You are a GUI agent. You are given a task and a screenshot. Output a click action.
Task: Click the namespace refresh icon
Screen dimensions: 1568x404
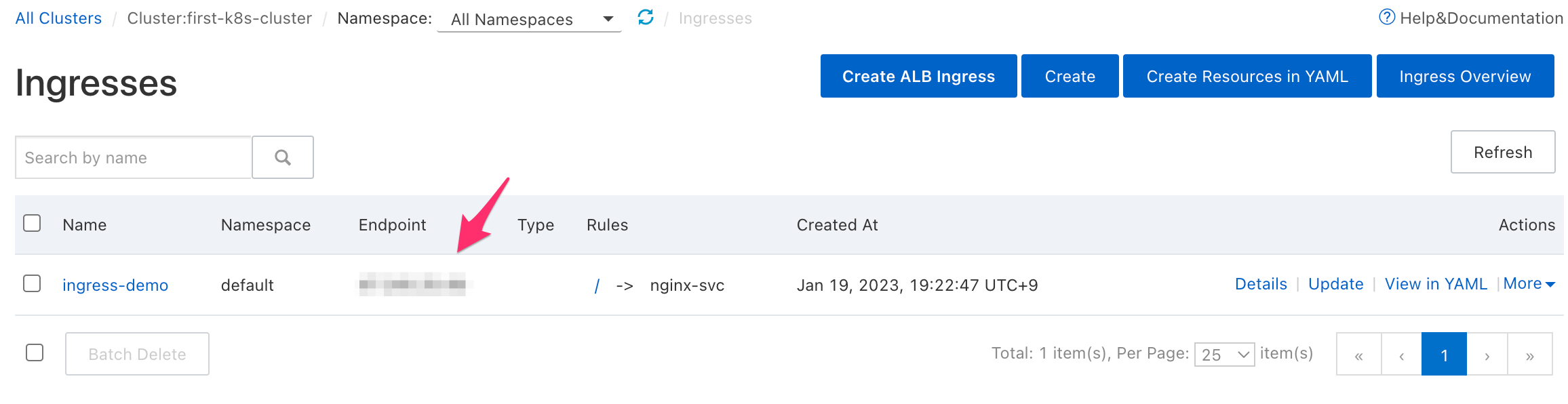[x=646, y=18]
